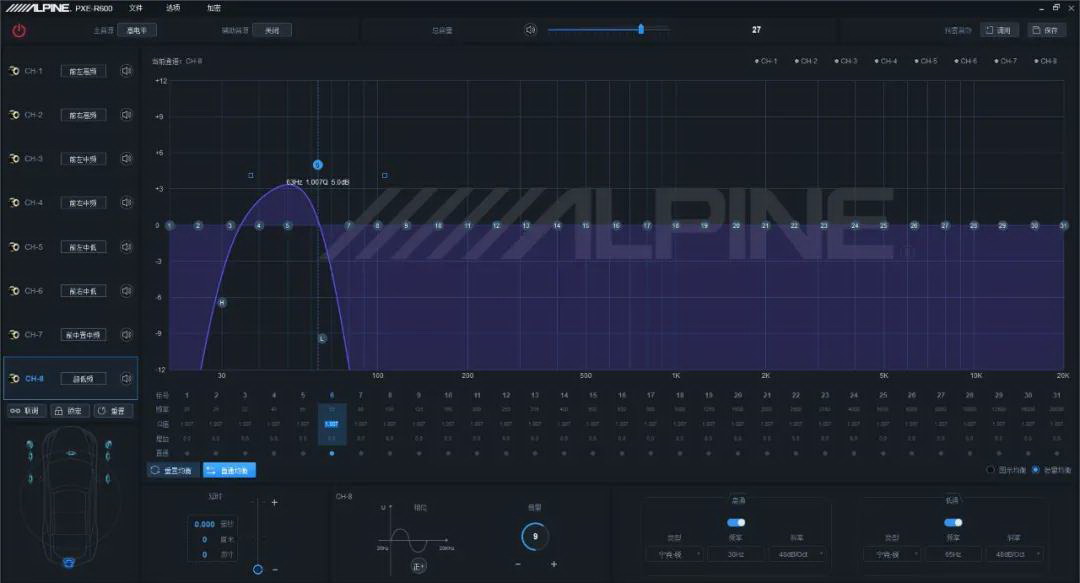The height and width of the screenshot is (583, 1080).
Task: Select the center speaker on the car diagram
Action: [x=71, y=453]
